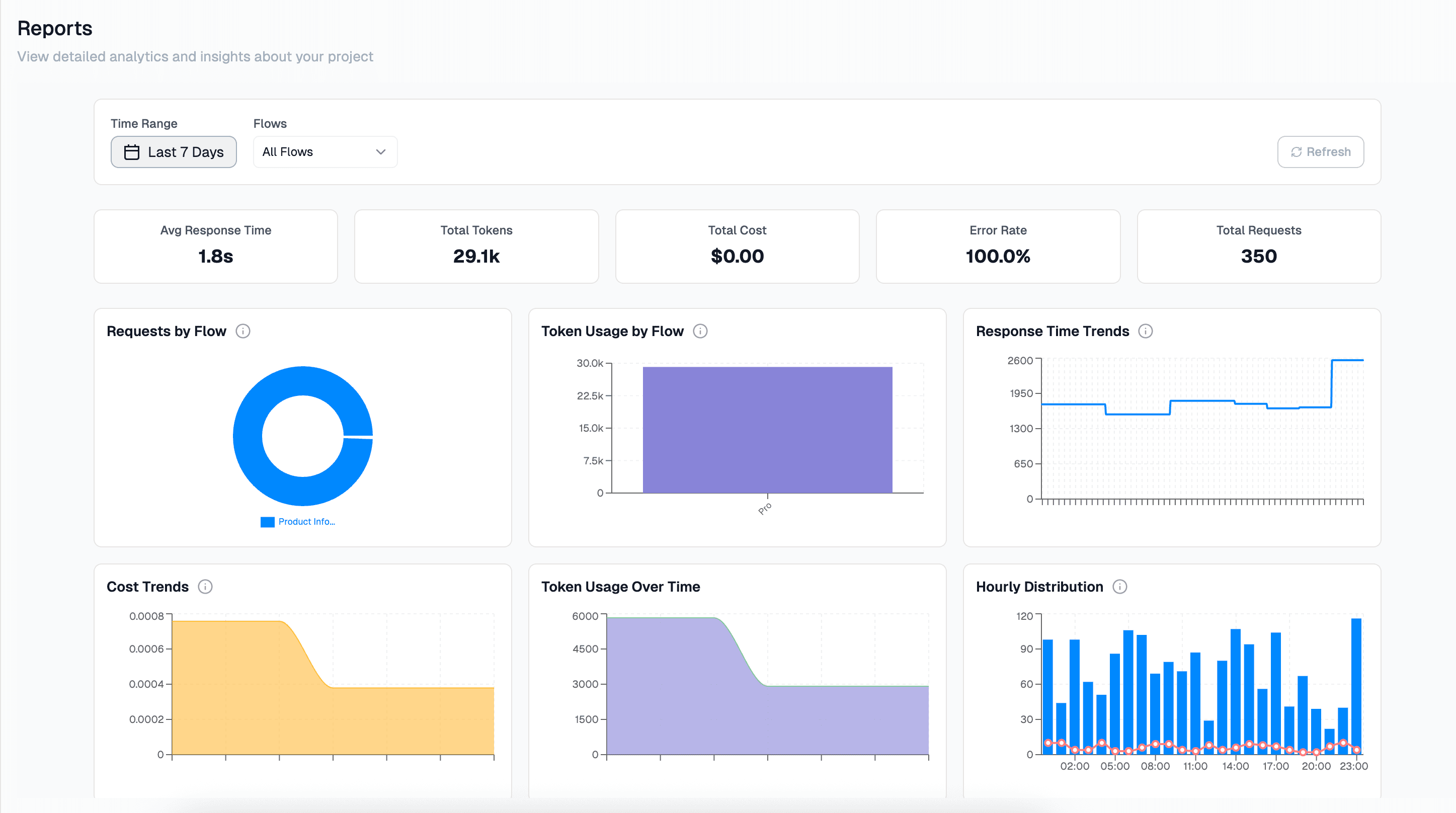The width and height of the screenshot is (1456, 813).
Task: Click info icon beside Response Time Trends
Action: tap(1145, 332)
